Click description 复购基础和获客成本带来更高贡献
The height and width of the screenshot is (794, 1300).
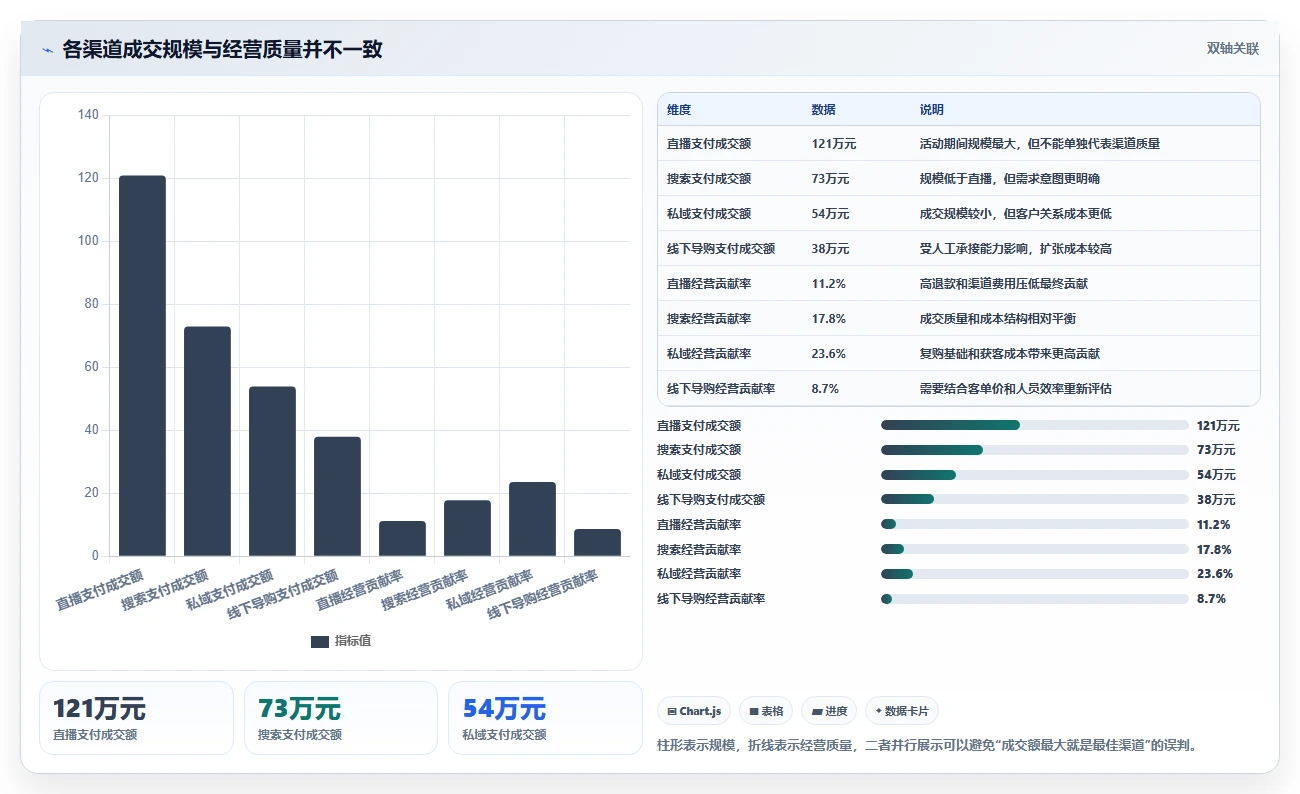click(x=1010, y=354)
